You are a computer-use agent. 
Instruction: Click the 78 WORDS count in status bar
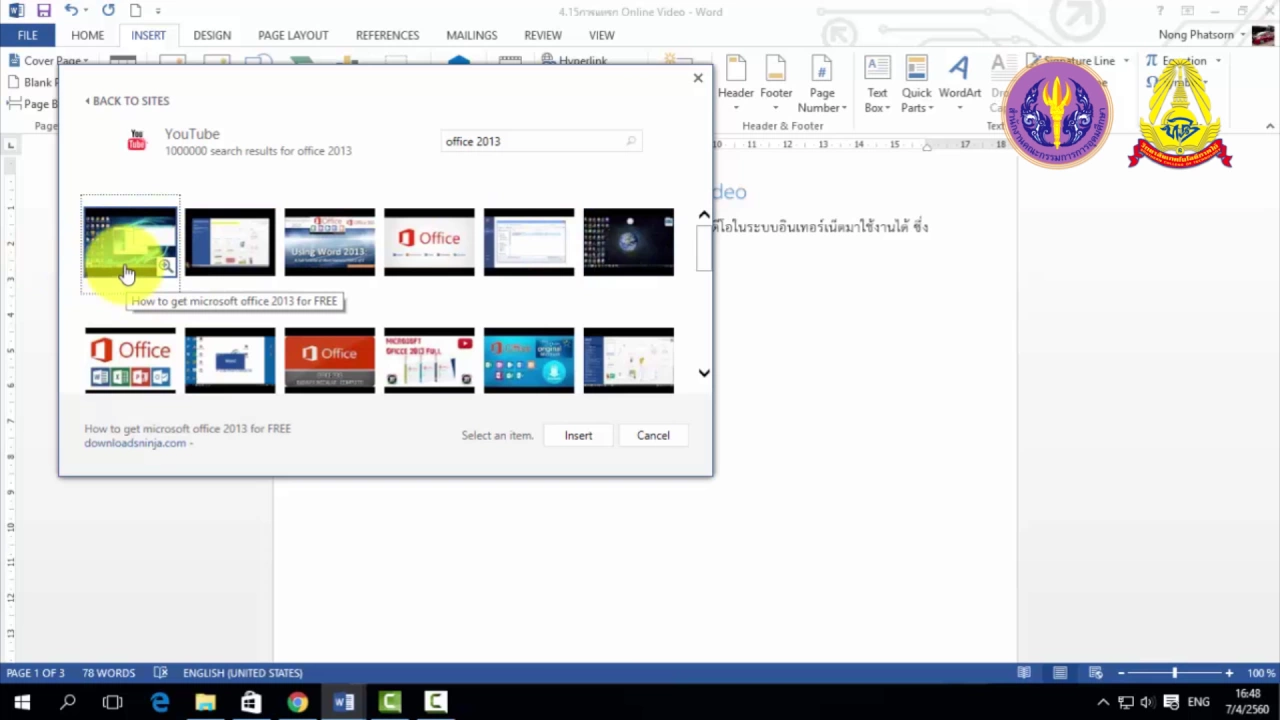pyautogui.click(x=109, y=673)
